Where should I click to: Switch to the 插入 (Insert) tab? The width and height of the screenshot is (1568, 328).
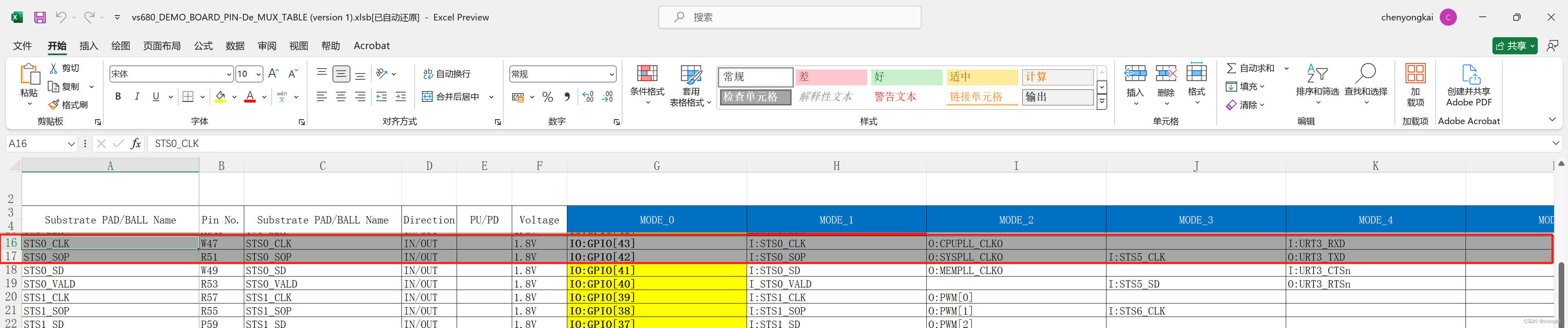(x=88, y=46)
